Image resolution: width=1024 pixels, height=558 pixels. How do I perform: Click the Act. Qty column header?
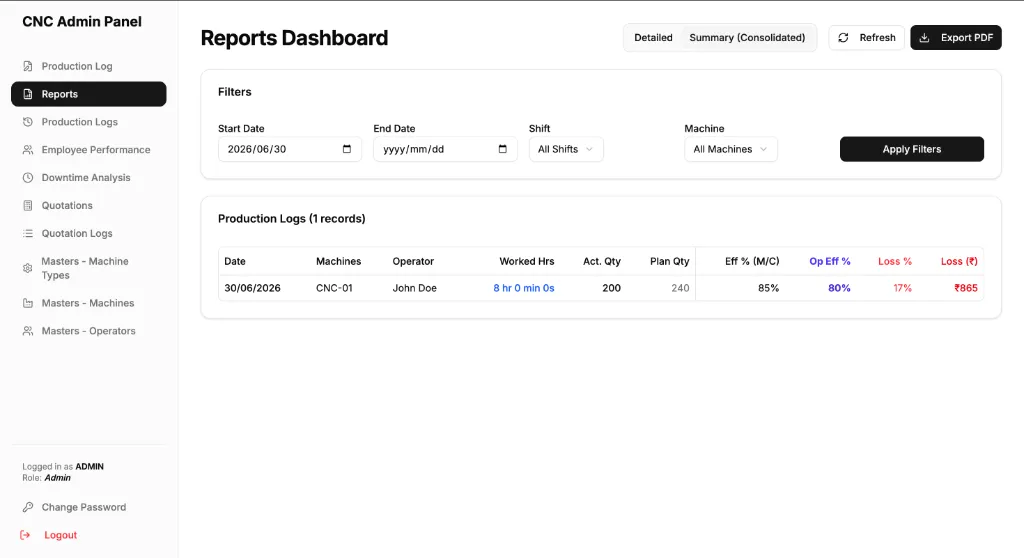(x=601, y=261)
